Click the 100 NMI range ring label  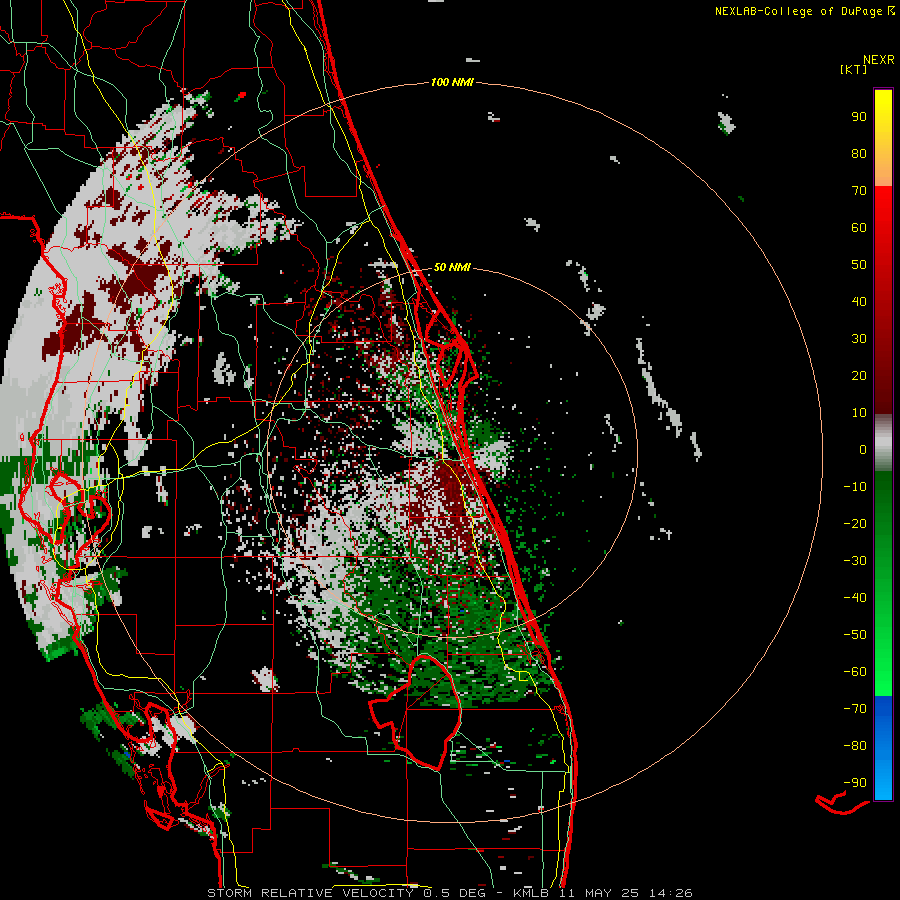point(452,83)
